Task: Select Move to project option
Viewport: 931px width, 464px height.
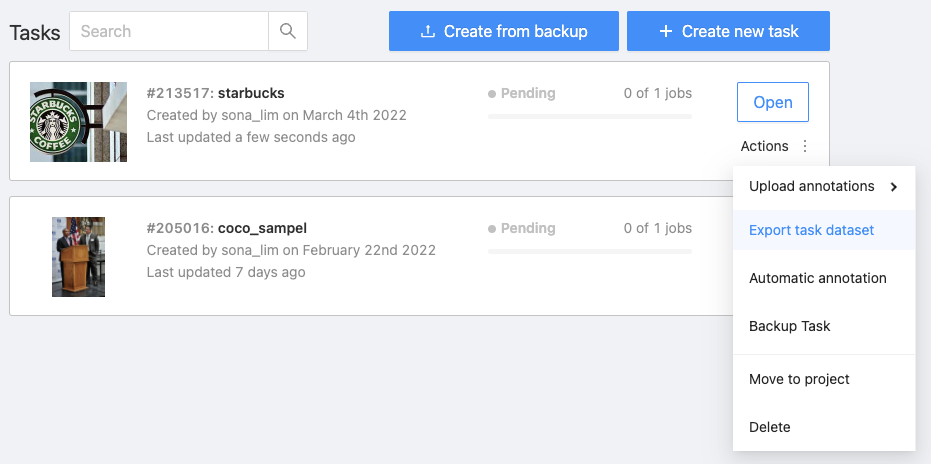Action: (x=824, y=379)
